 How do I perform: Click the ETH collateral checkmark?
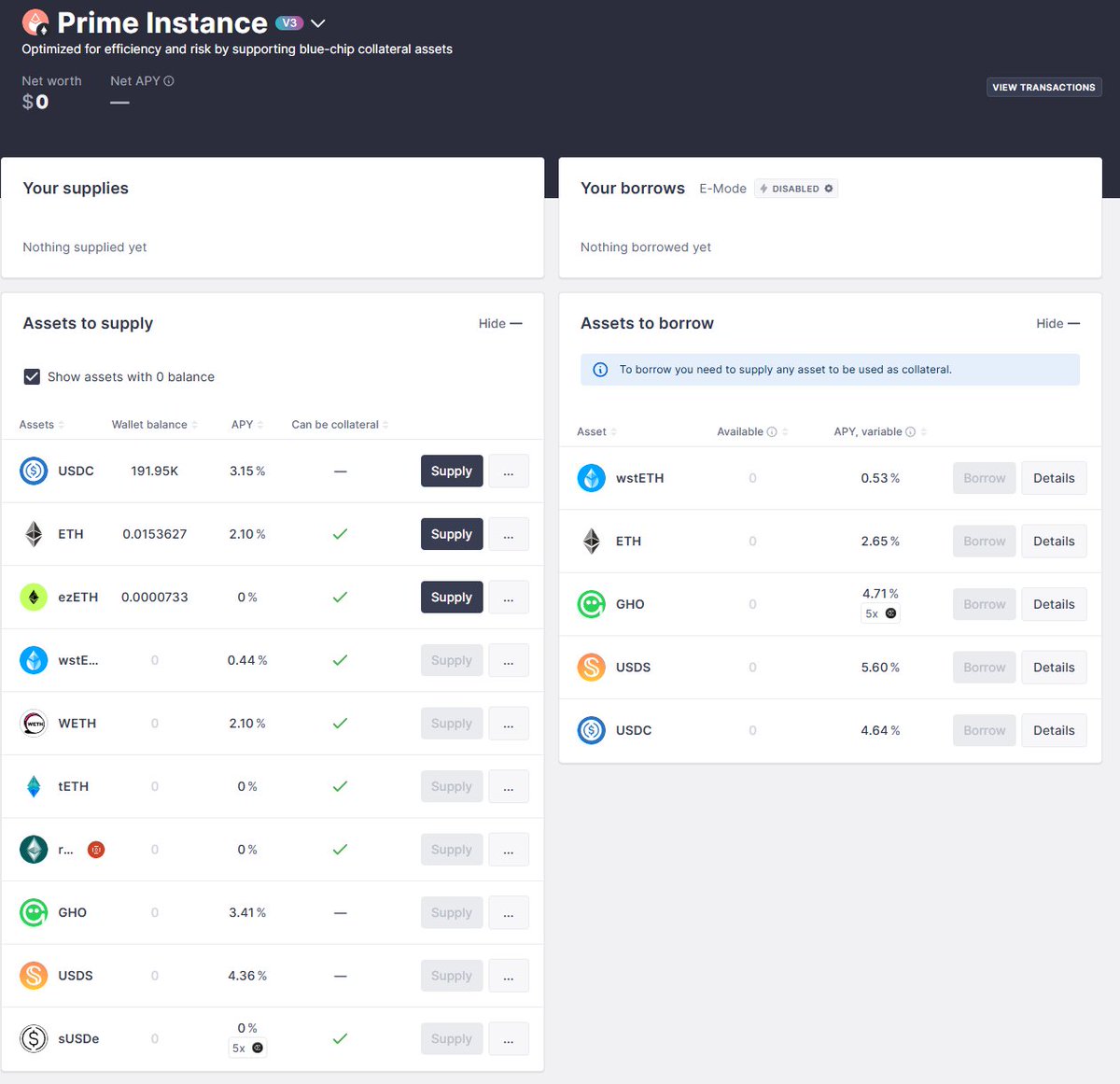click(340, 534)
